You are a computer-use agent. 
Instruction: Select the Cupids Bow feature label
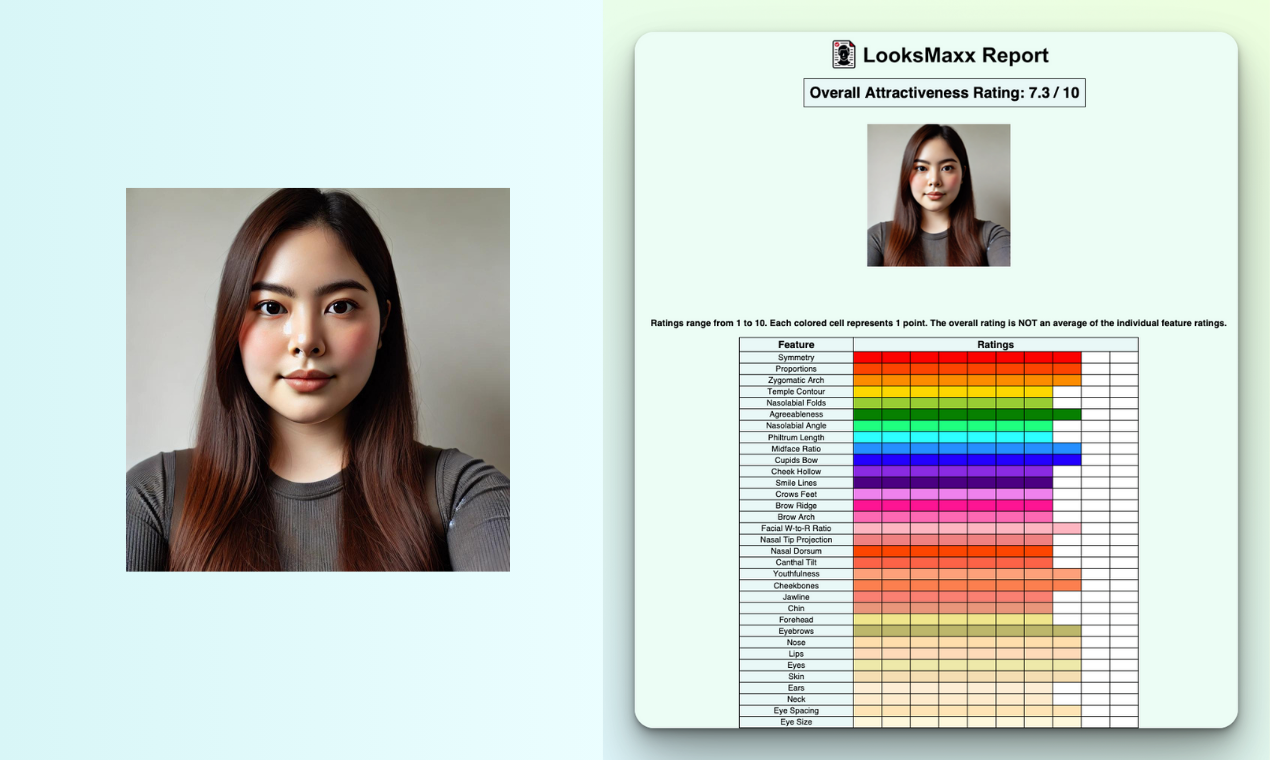click(796, 460)
